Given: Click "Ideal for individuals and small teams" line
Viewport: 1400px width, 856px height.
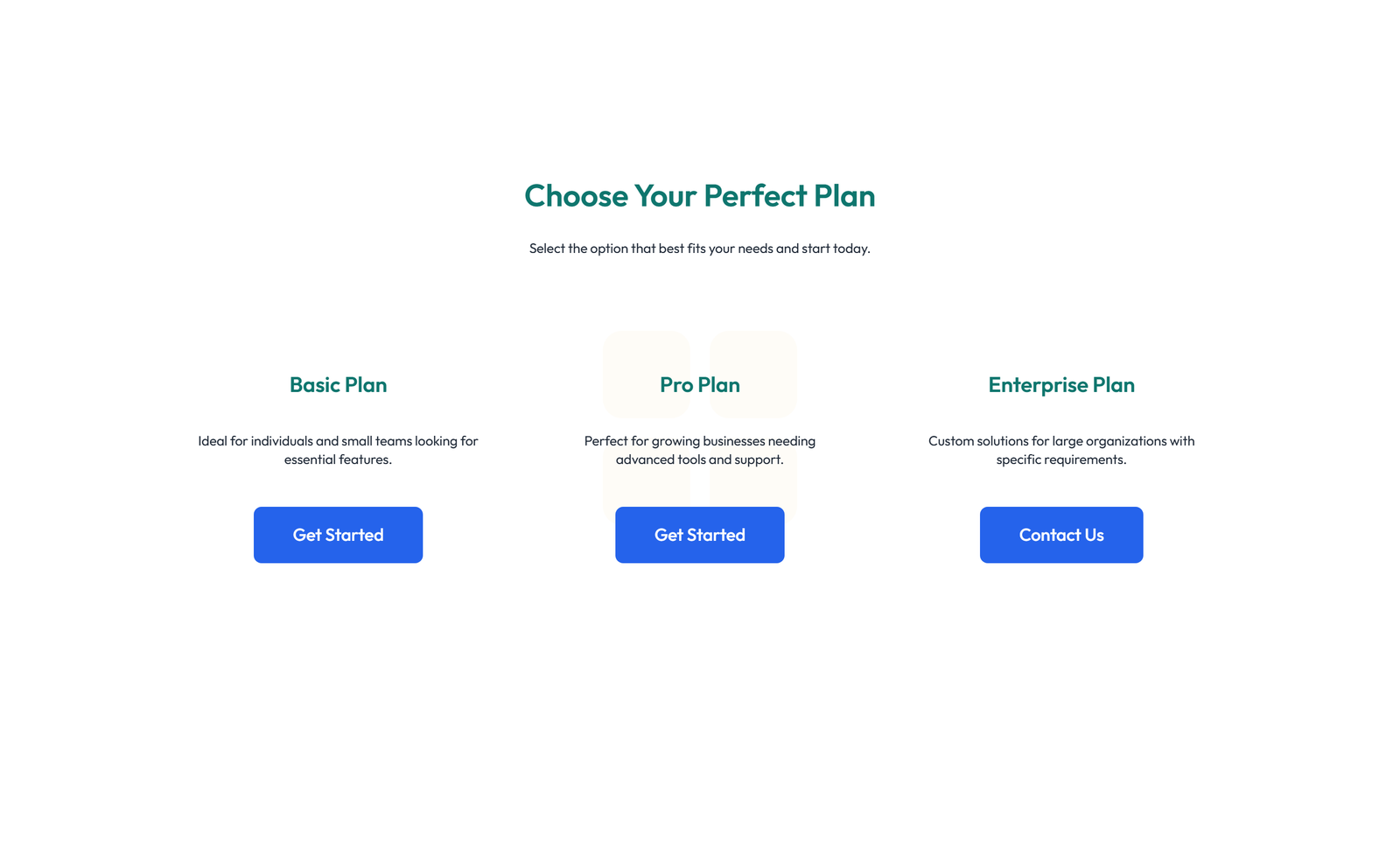Looking at the screenshot, I should click(338, 441).
